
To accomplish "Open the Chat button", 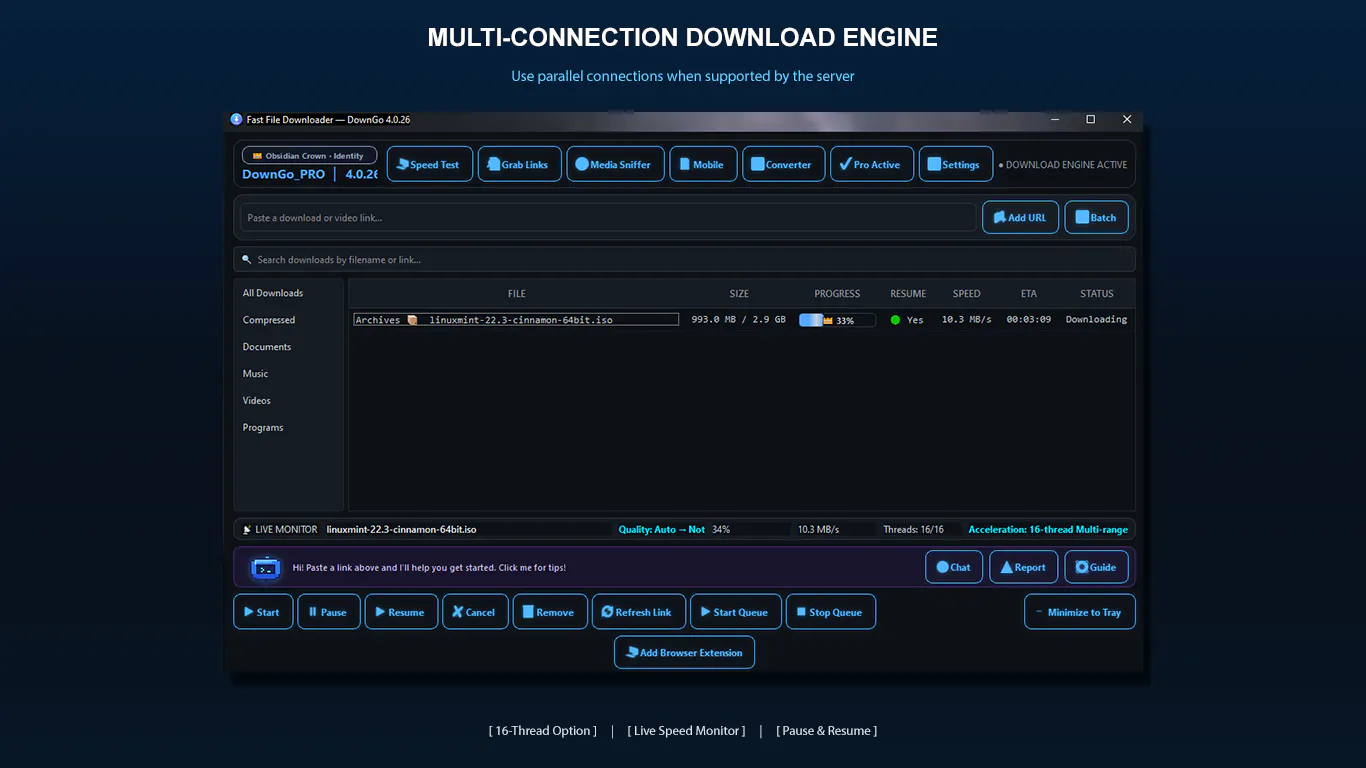I will pos(954,567).
